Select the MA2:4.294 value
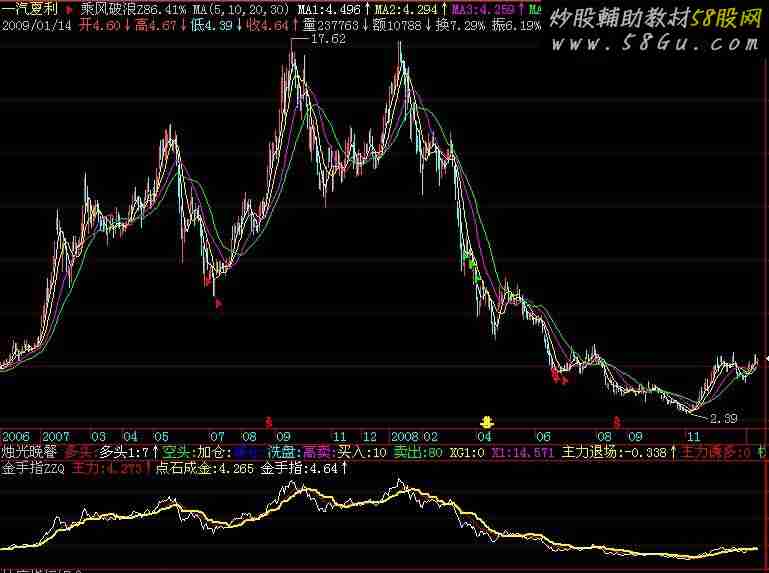Screen dimensions: 769x573 [406, 9]
